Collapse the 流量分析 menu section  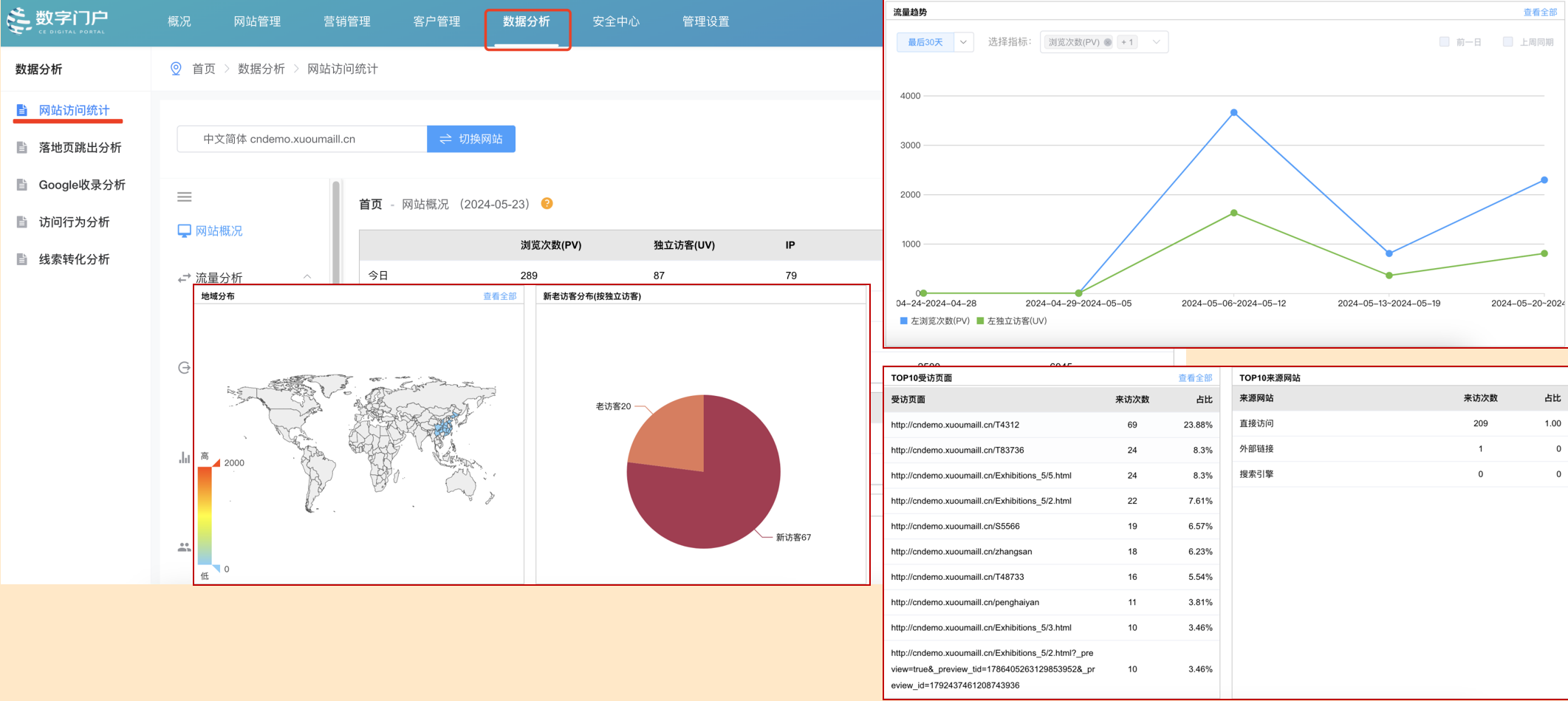(307, 277)
